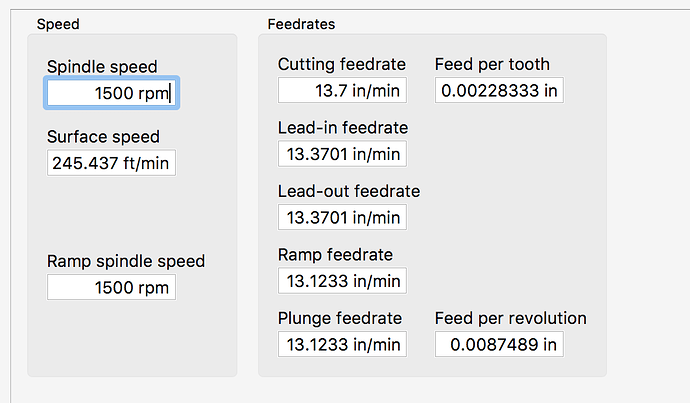Click the "Ramp spindle speed" text label

click(x=126, y=261)
